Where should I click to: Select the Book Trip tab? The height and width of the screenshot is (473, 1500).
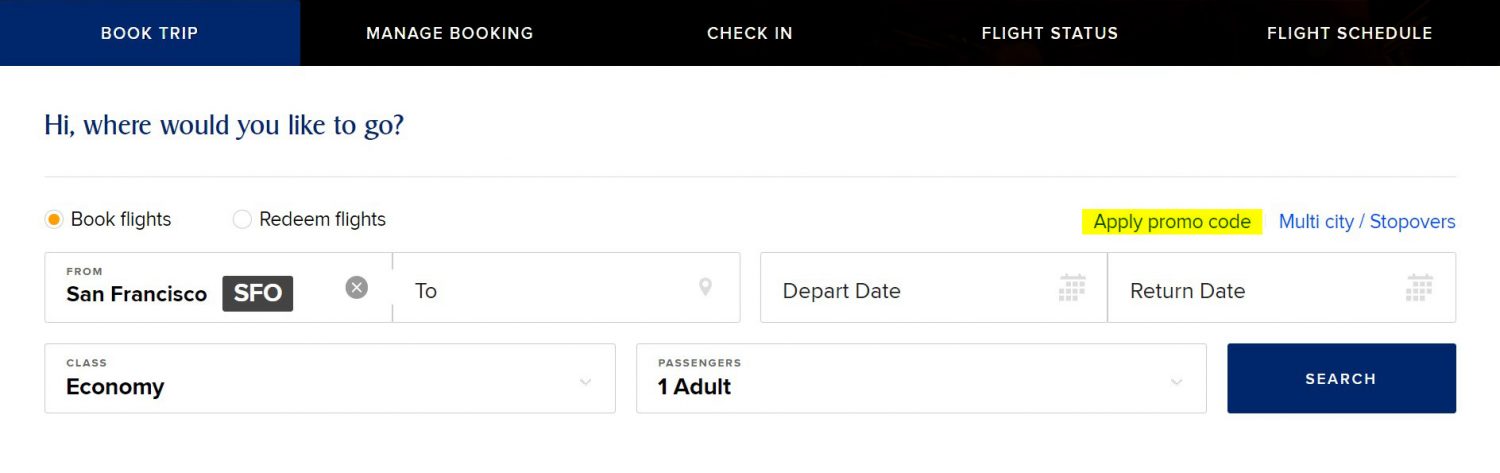(150, 33)
